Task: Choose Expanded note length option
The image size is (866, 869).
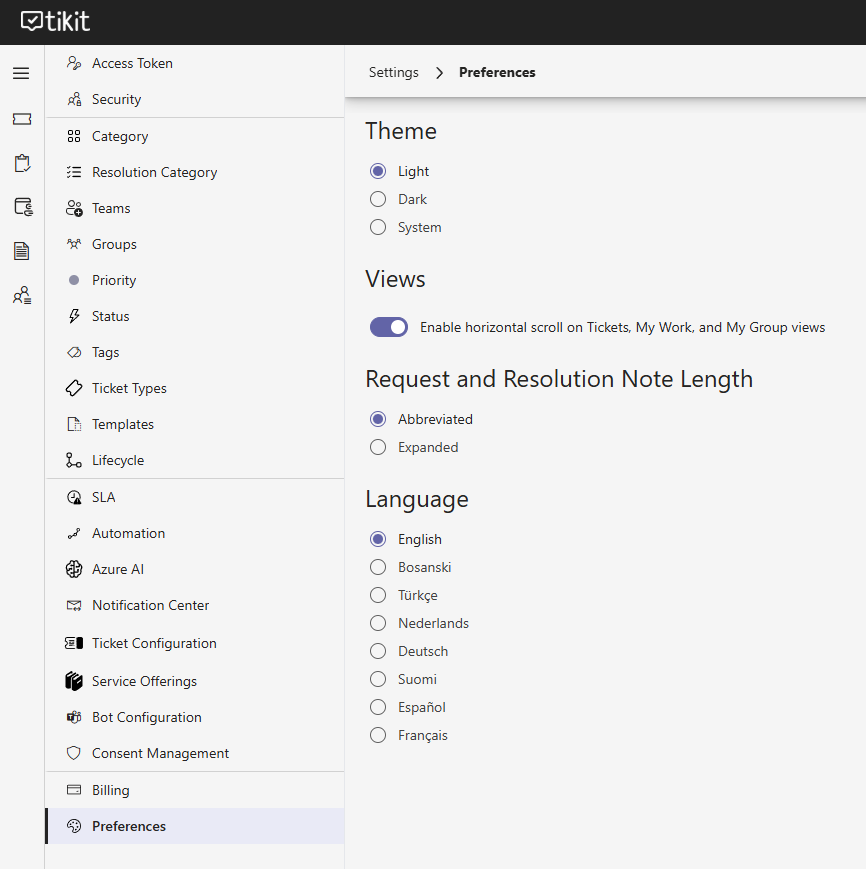Action: tap(378, 447)
